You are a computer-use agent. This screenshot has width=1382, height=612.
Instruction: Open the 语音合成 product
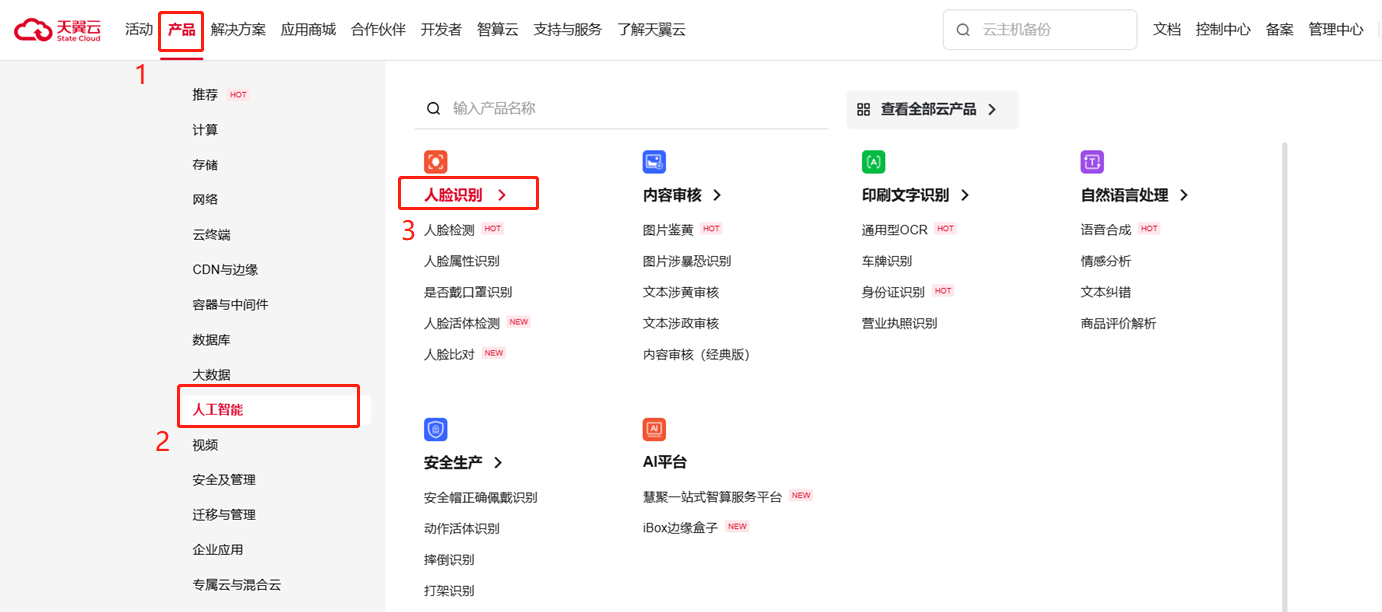[1106, 230]
